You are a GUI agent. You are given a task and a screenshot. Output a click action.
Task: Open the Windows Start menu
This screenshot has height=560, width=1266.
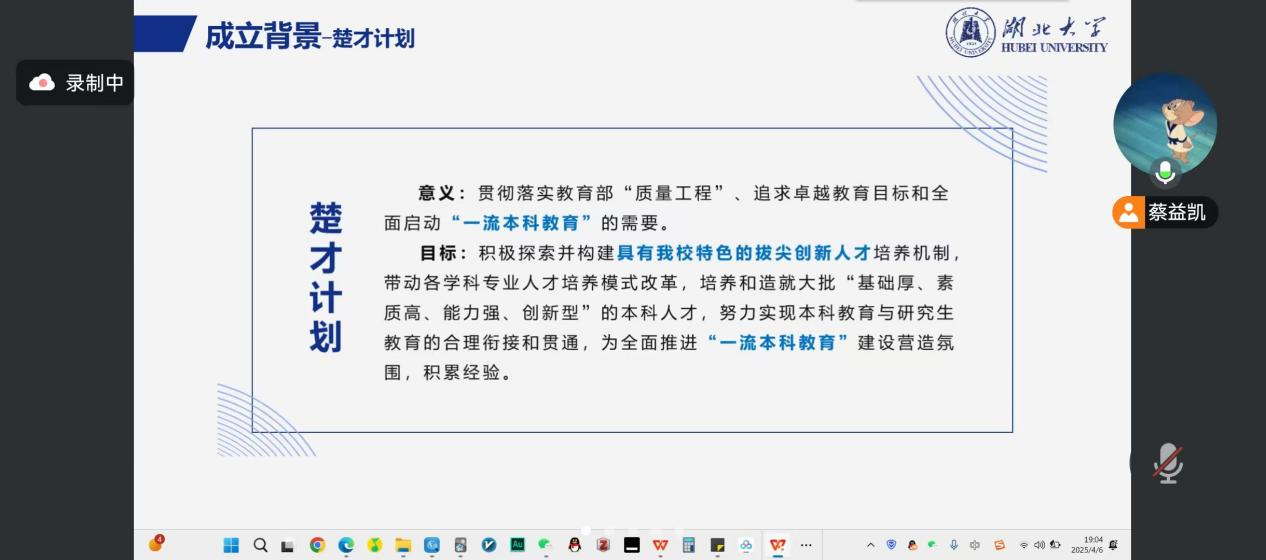(x=231, y=545)
